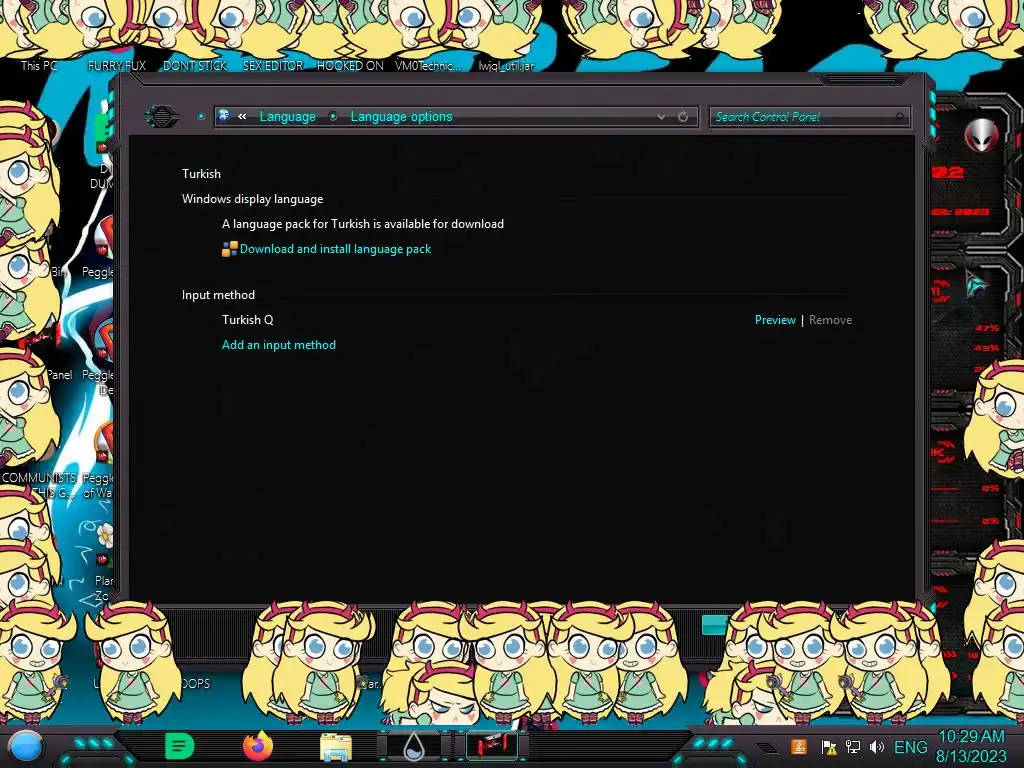Viewport: 1024px width, 768px height.
Task: Expand the « breadcrumb history chevrons
Action: [242, 117]
